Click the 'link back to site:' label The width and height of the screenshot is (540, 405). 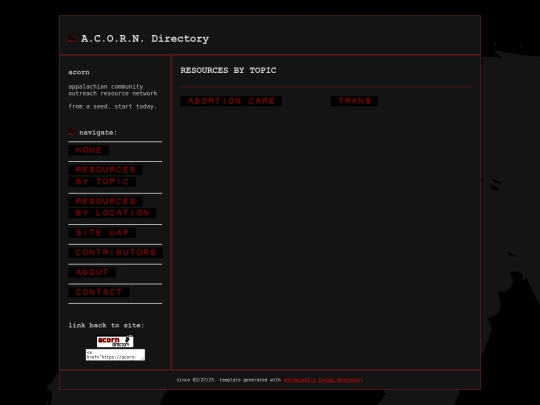pos(106,325)
